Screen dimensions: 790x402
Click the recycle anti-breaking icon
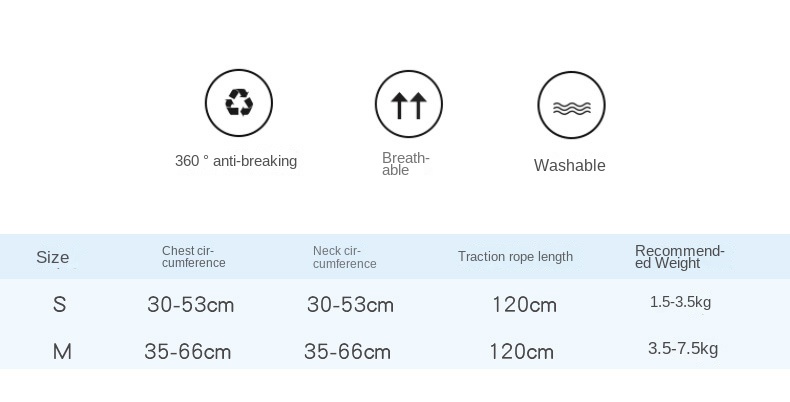click(239, 103)
